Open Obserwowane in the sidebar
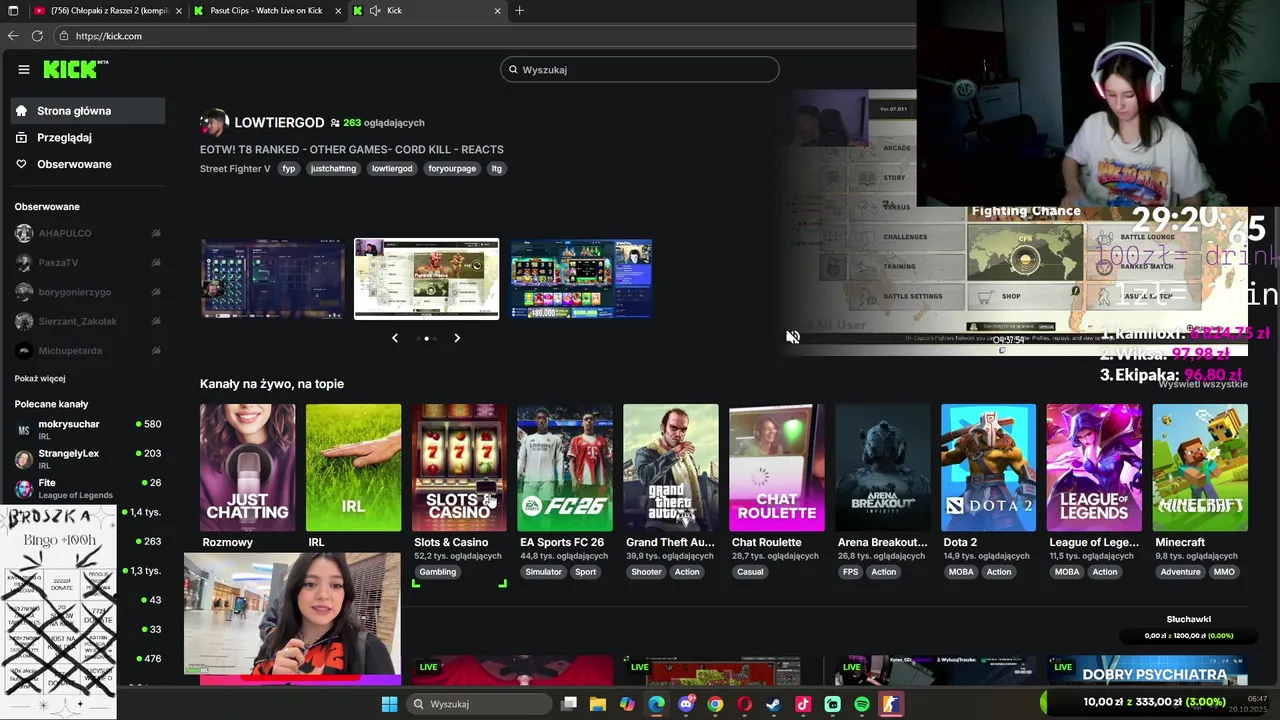Image resolution: width=1280 pixels, height=720 pixels. (88, 164)
